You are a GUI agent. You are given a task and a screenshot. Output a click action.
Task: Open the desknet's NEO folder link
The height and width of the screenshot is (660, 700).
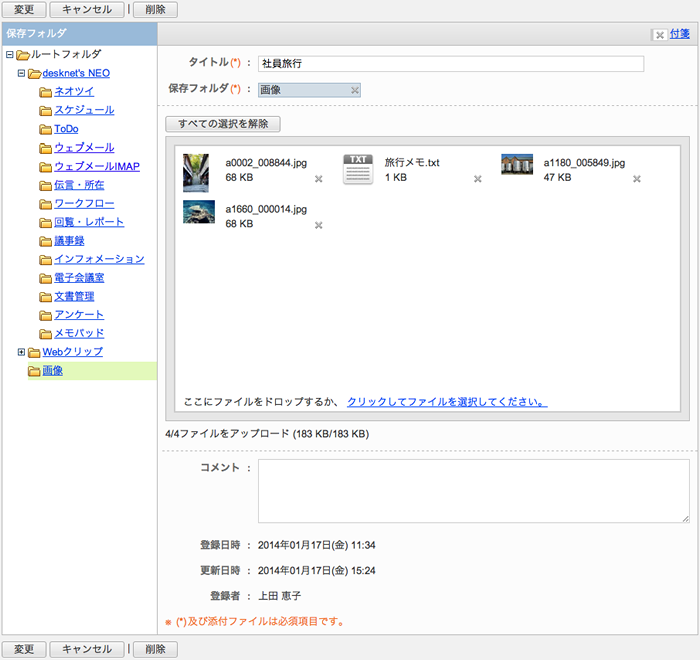(76, 73)
